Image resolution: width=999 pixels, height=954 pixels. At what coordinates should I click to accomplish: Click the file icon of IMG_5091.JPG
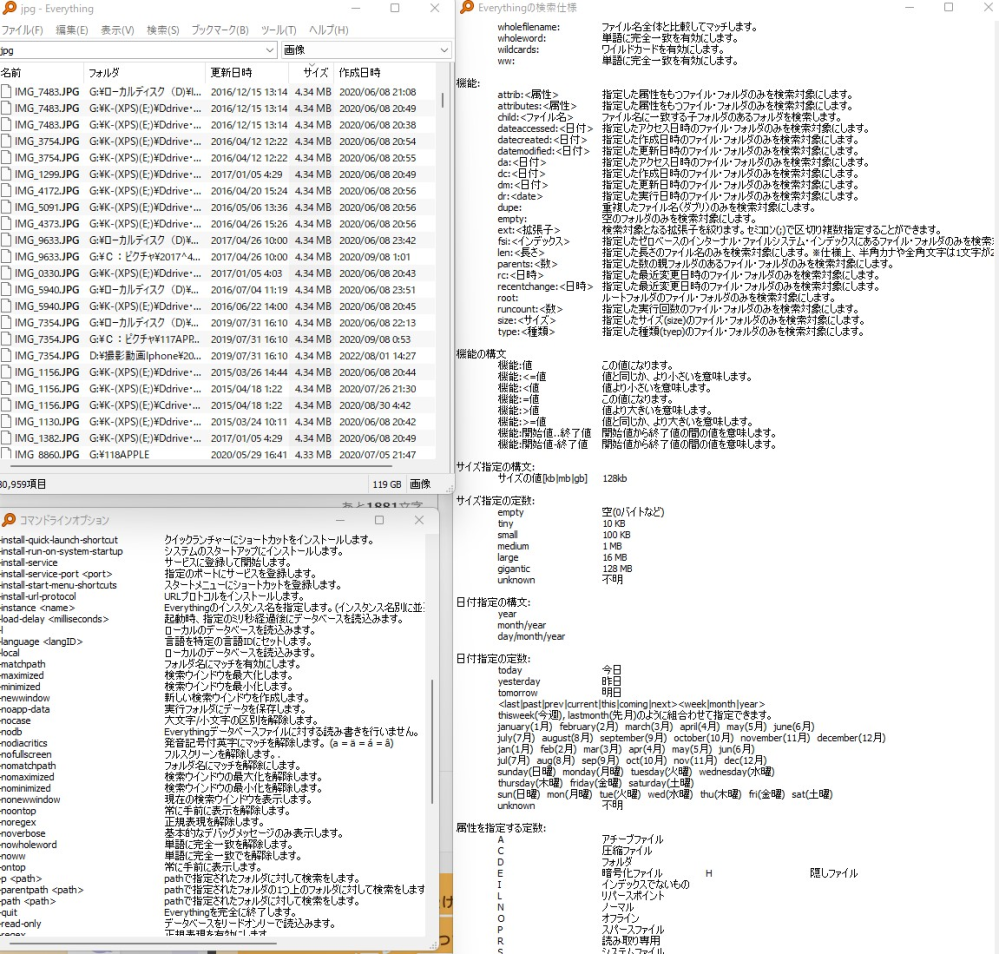click(x=6, y=207)
